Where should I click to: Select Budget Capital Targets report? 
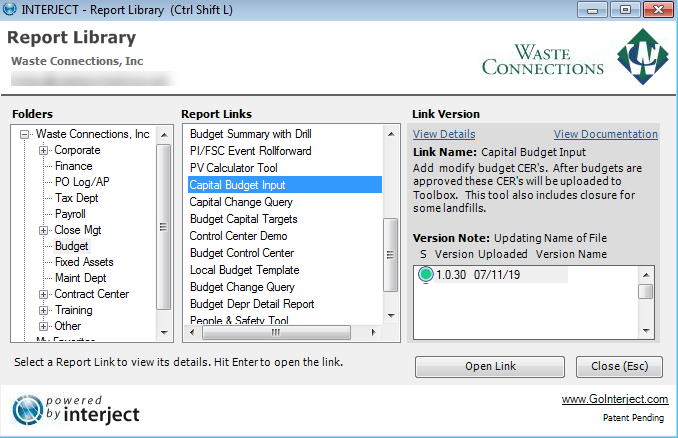243,219
